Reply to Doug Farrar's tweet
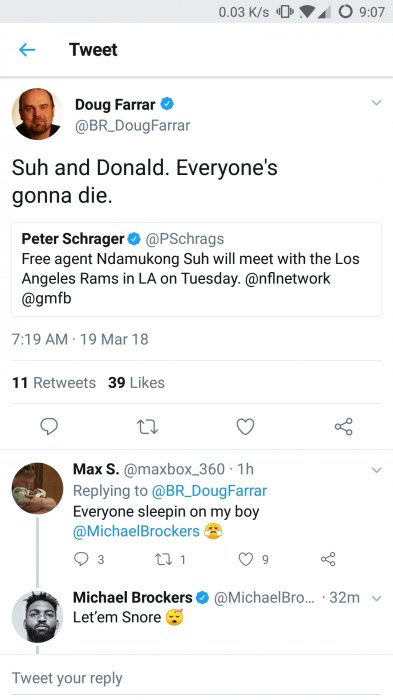This screenshot has height=700, width=393. point(49,426)
